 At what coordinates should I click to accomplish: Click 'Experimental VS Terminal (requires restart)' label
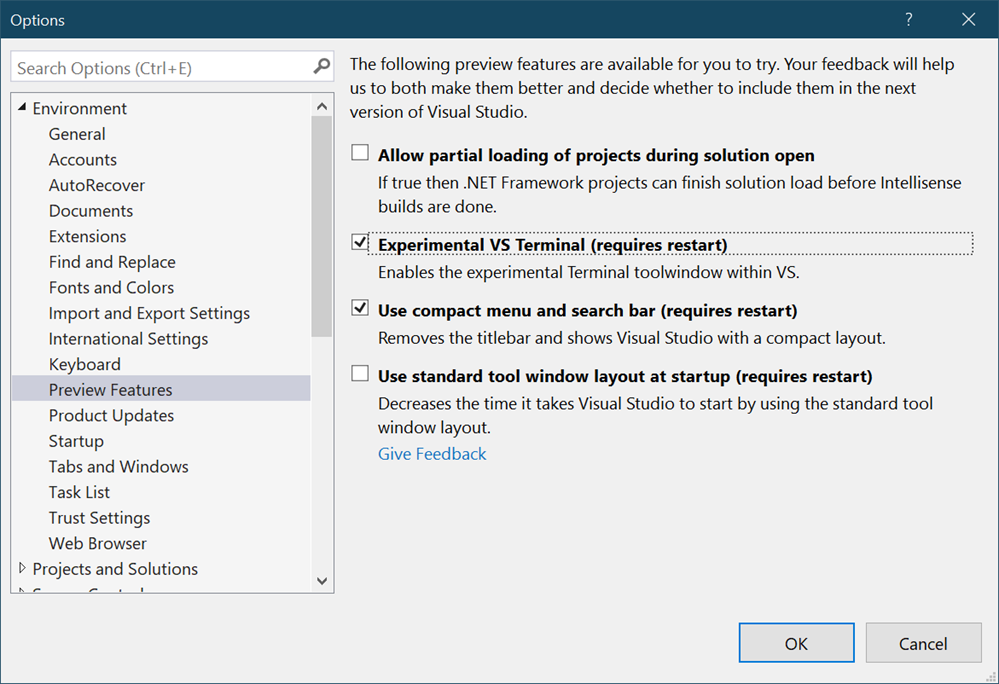click(x=552, y=245)
